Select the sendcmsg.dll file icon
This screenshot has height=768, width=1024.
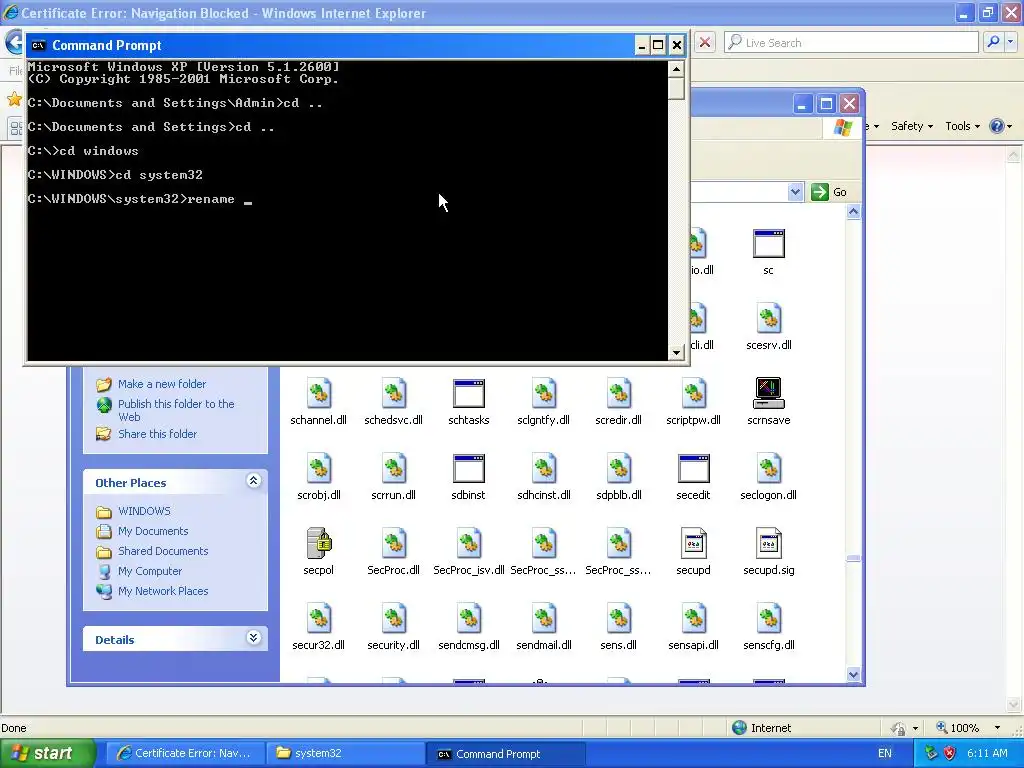(x=469, y=618)
